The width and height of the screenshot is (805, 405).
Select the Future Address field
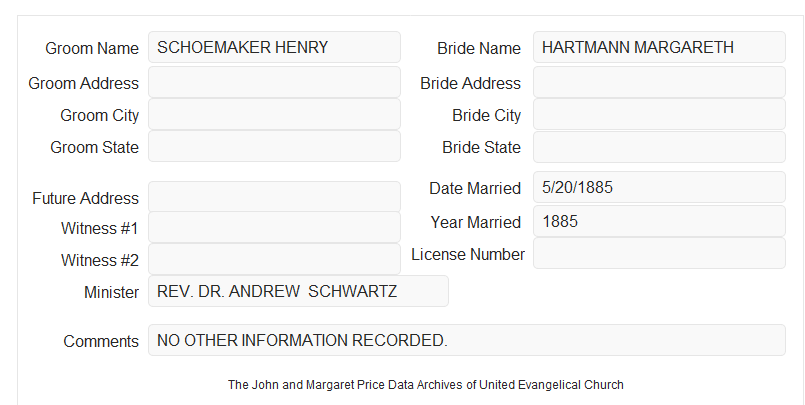coord(274,197)
